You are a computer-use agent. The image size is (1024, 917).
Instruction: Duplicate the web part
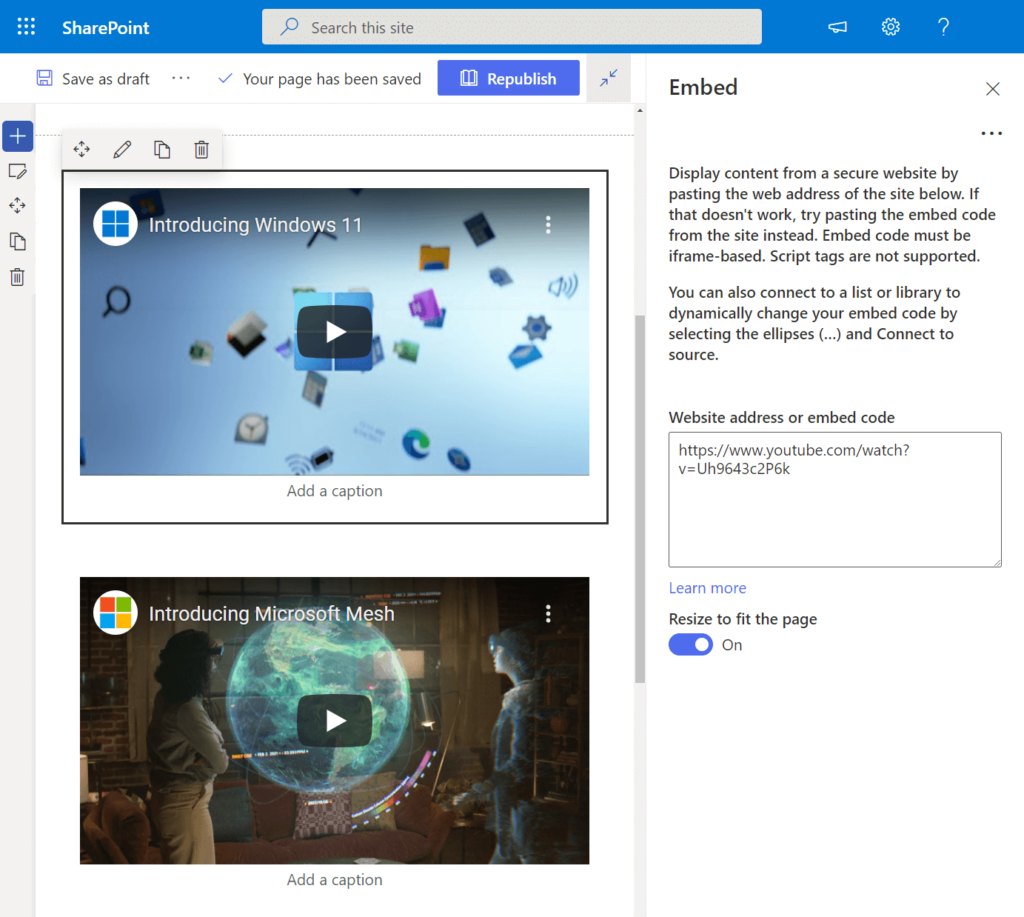(x=162, y=150)
